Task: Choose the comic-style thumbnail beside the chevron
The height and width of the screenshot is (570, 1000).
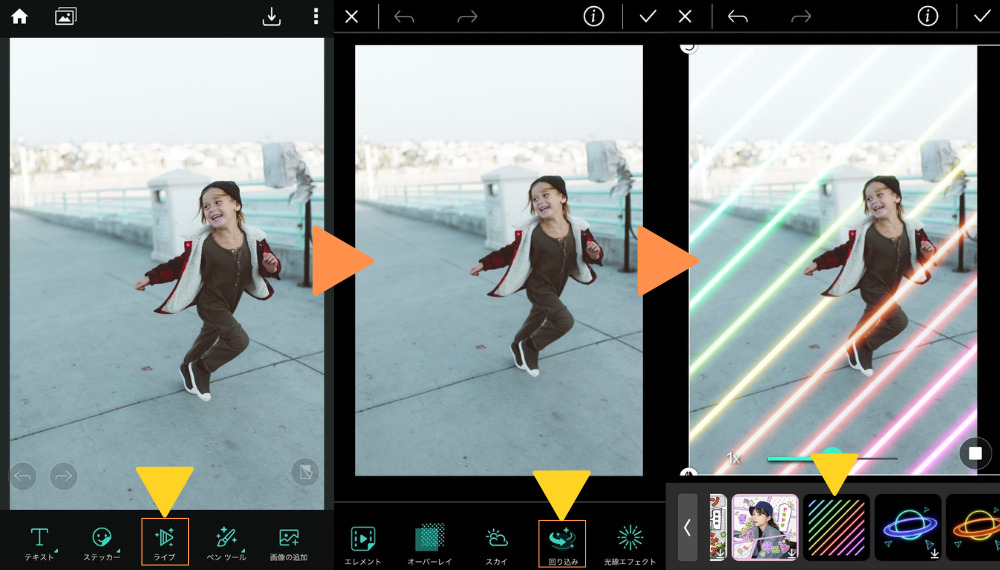Action: point(718,527)
